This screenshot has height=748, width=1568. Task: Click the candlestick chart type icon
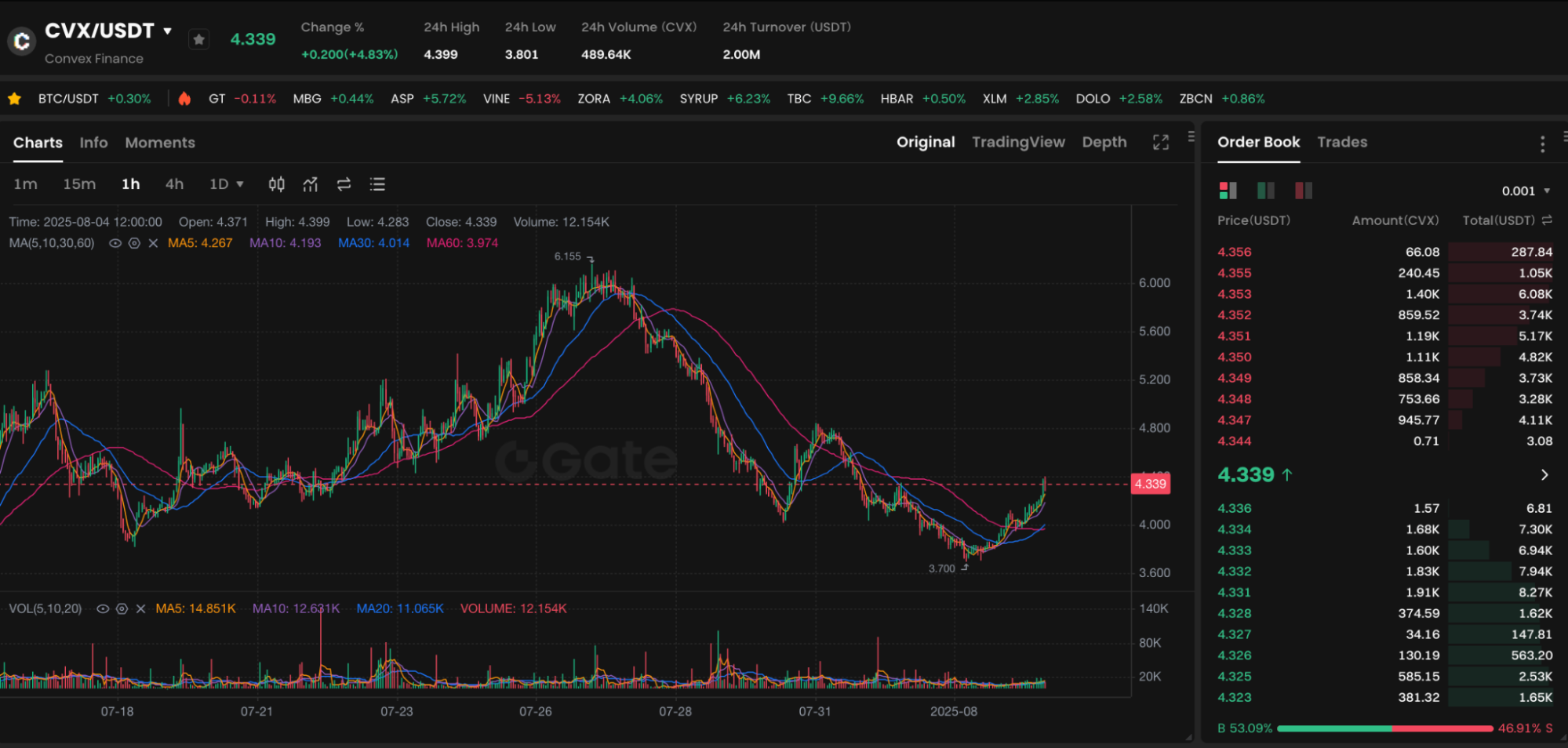tap(276, 184)
